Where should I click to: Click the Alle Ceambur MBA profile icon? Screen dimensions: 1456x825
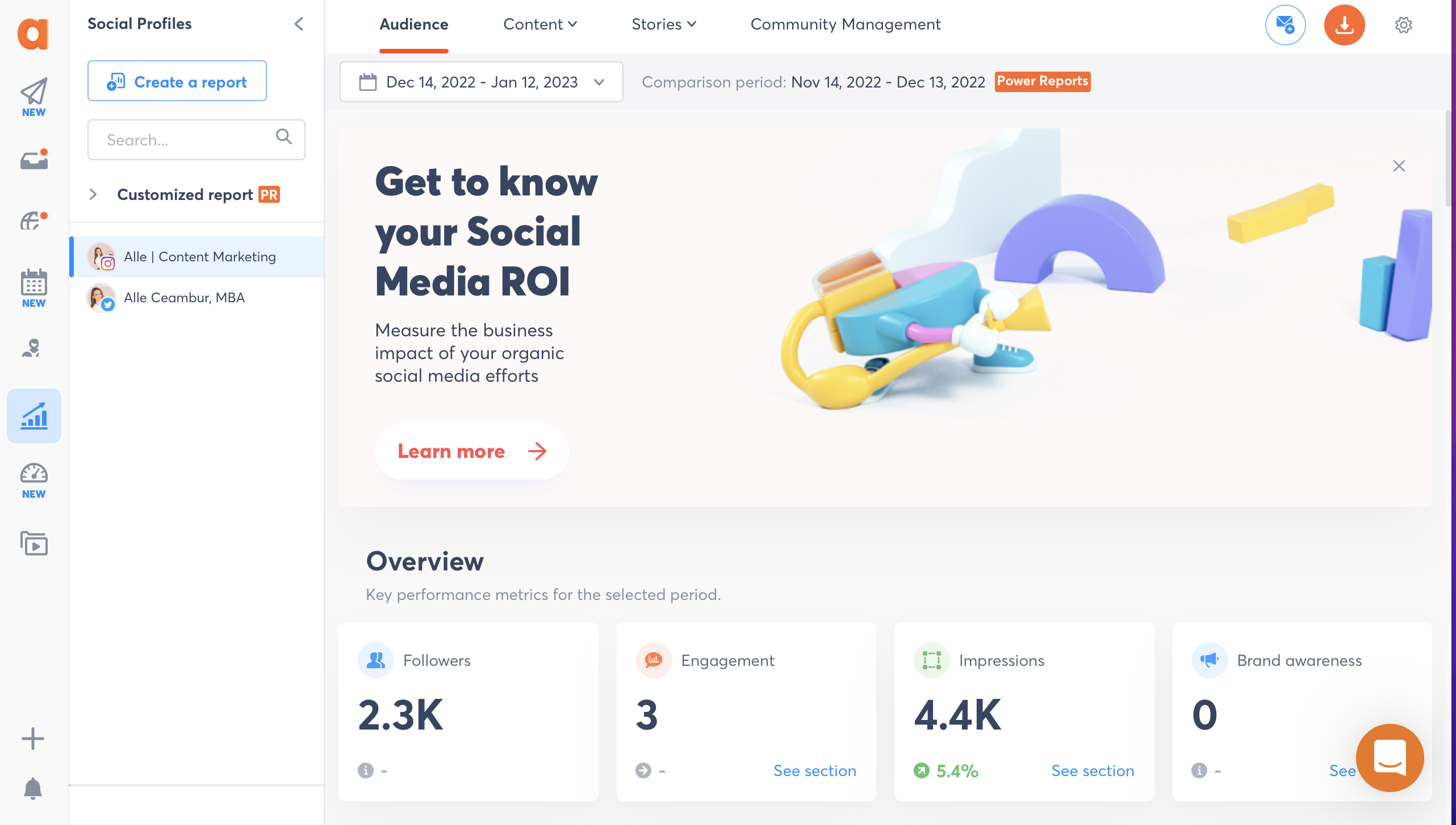click(100, 297)
